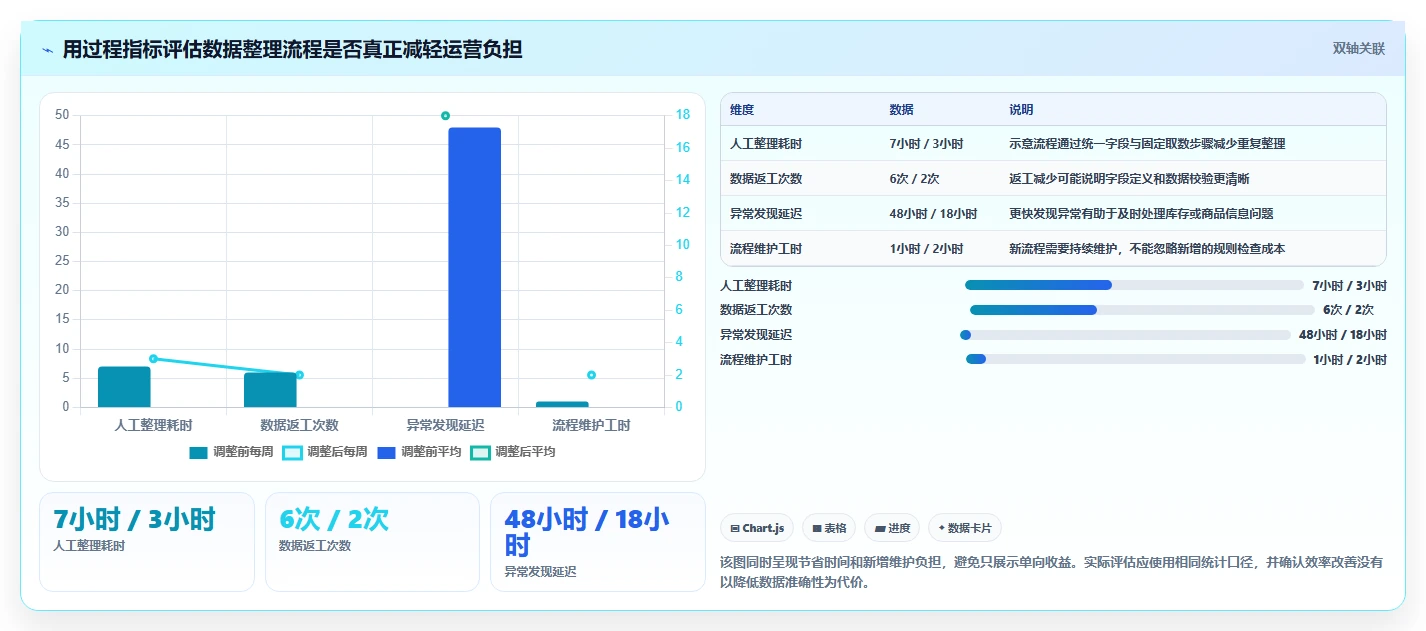Click the 7小时 / 3小时 table cell
1426x631 pixels.
coord(926,144)
